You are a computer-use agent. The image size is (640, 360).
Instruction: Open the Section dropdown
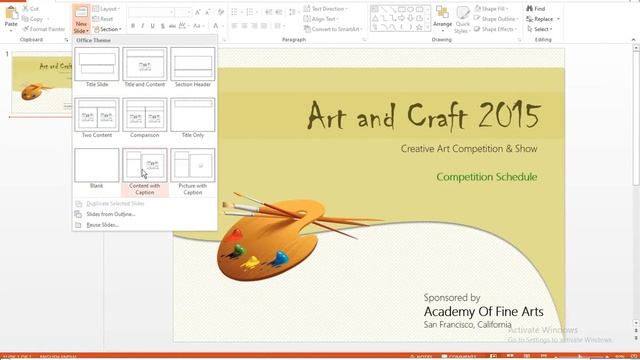pyautogui.click(x=107, y=29)
